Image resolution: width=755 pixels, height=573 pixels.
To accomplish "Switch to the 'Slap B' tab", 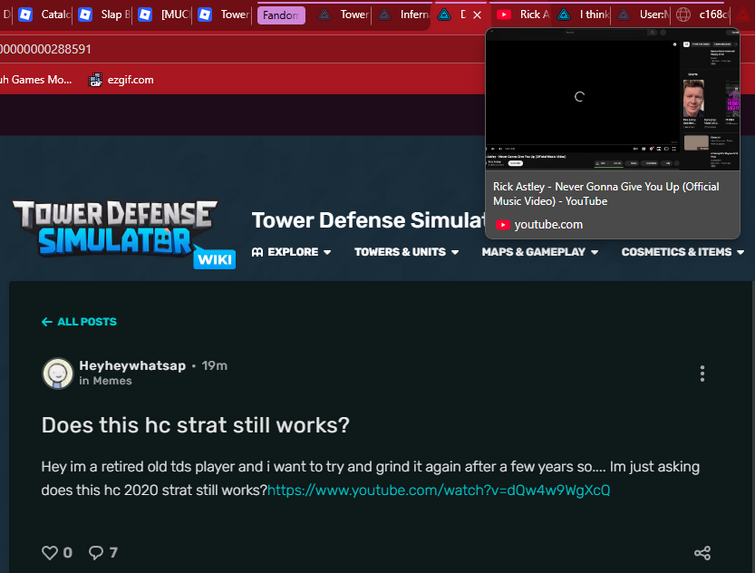I will tap(104, 14).
